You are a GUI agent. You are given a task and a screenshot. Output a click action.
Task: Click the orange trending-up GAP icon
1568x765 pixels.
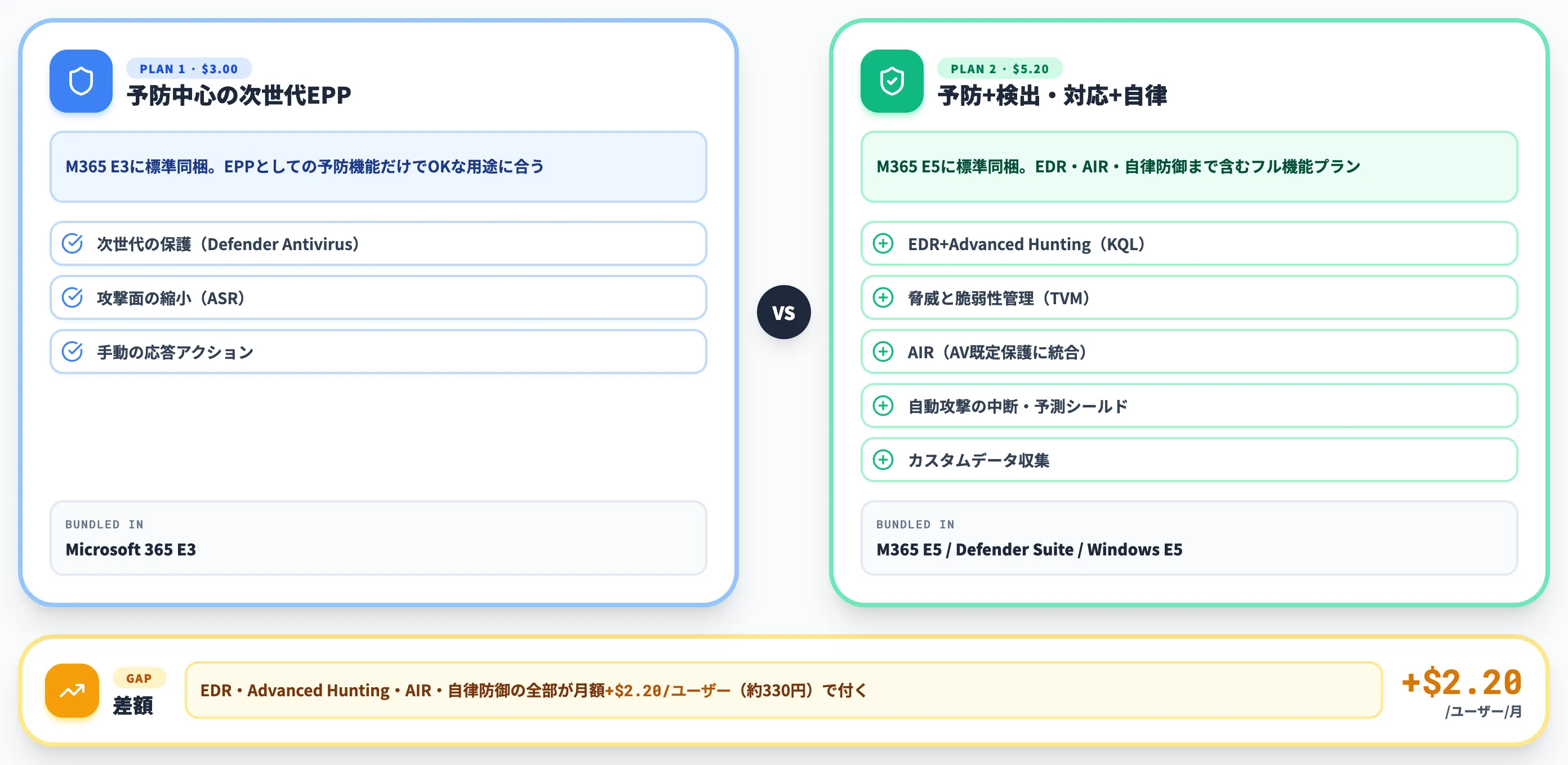pos(72,690)
